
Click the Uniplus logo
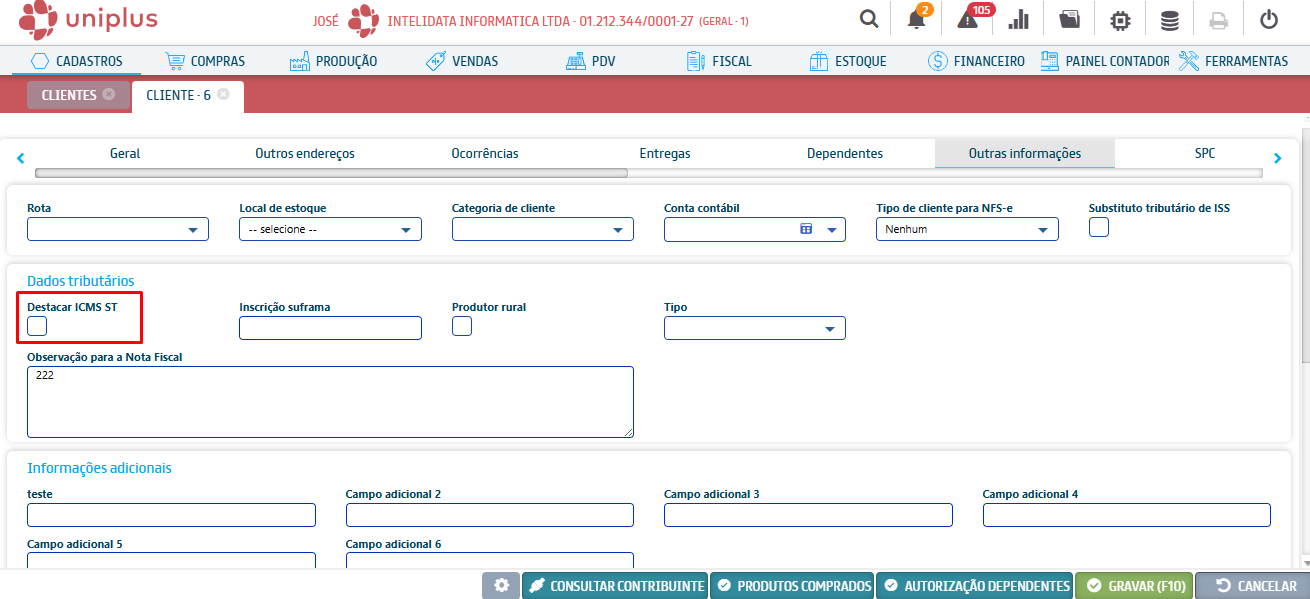tap(88, 19)
